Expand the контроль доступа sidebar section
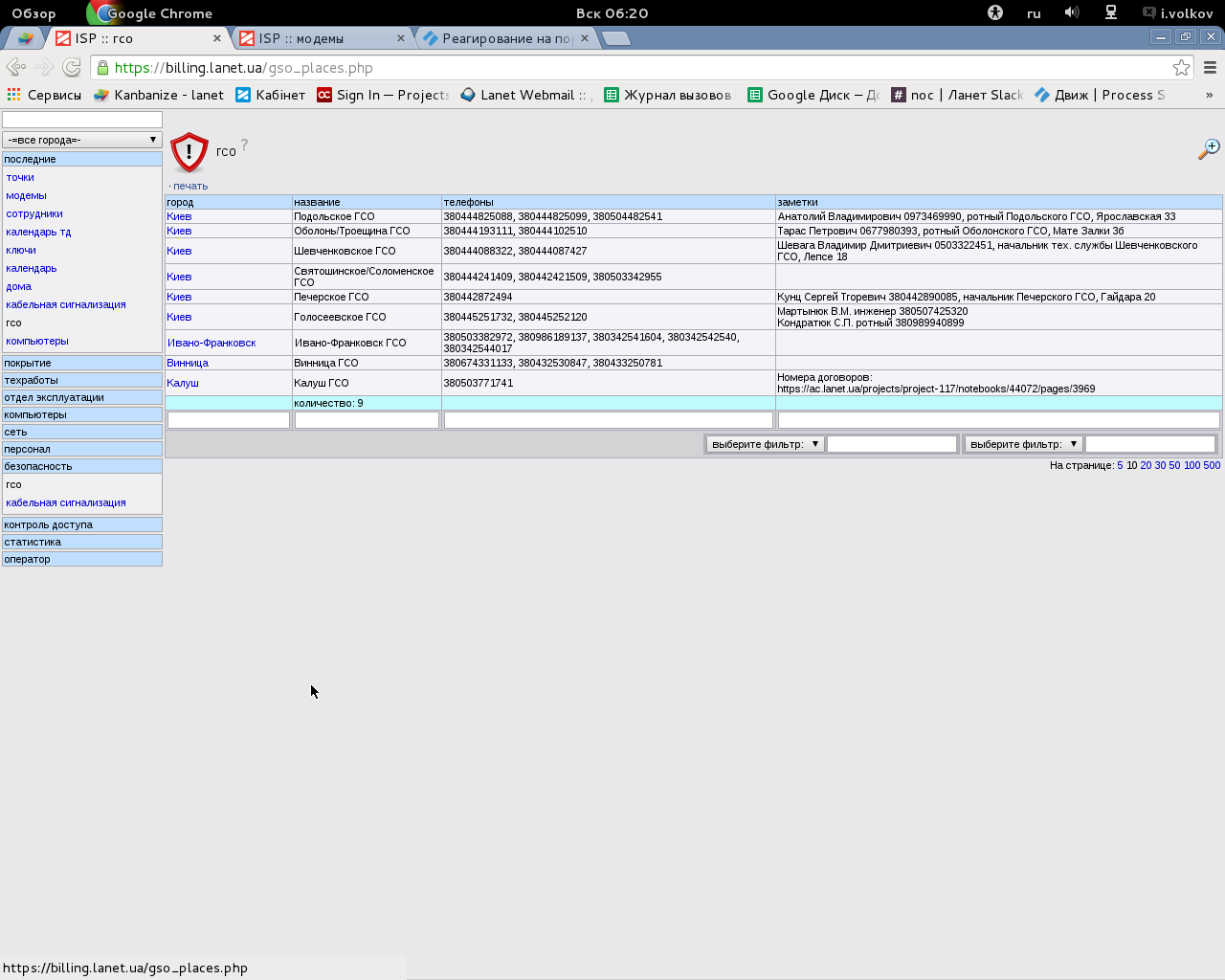 click(82, 524)
